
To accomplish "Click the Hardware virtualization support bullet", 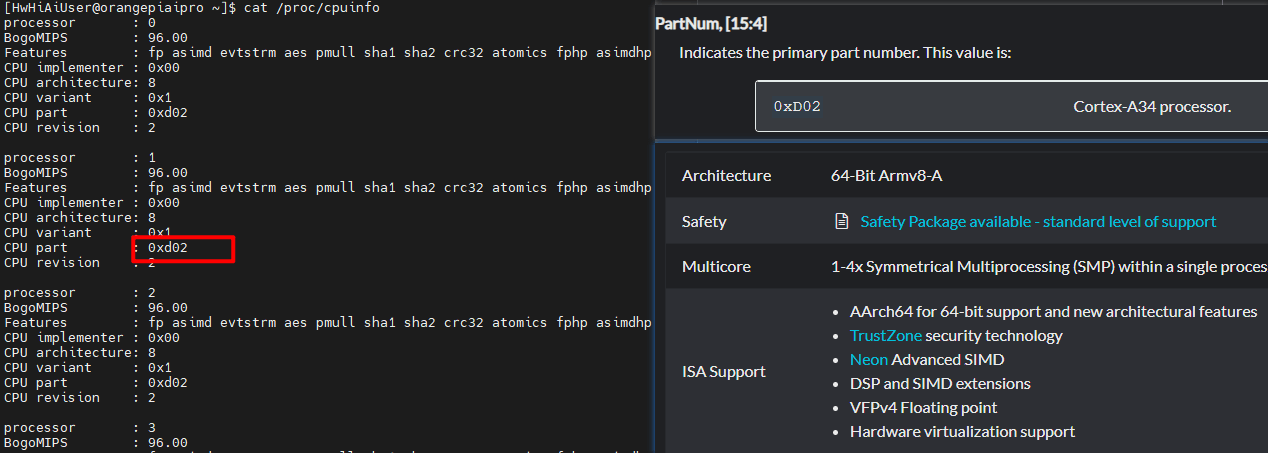I will click(x=962, y=431).
